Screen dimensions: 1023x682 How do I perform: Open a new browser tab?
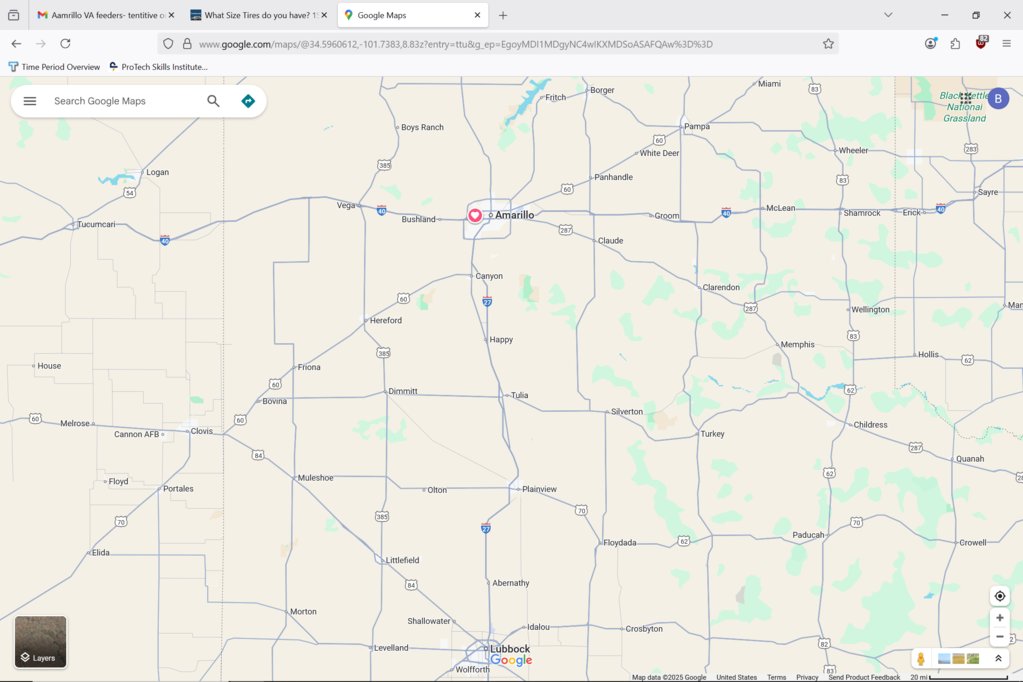[502, 15]
